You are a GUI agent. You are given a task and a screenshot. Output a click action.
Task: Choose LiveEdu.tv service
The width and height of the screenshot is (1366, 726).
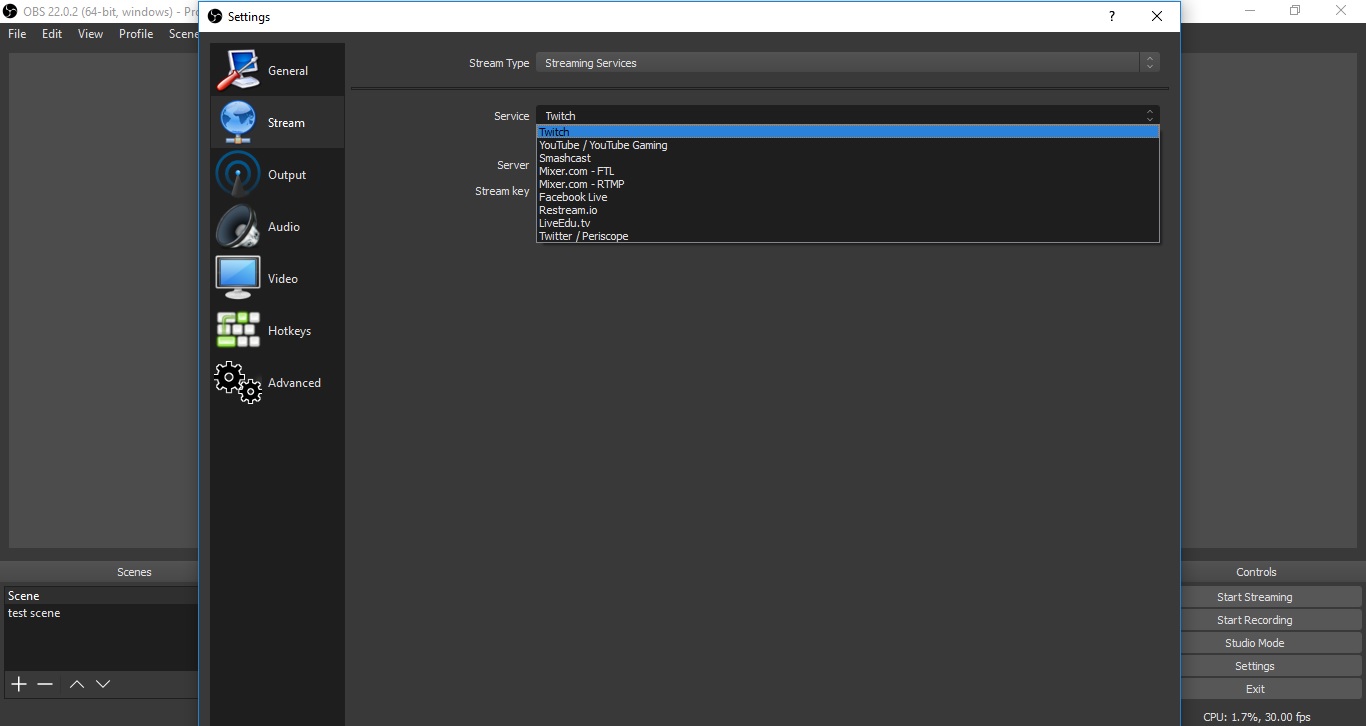(848, 223)
